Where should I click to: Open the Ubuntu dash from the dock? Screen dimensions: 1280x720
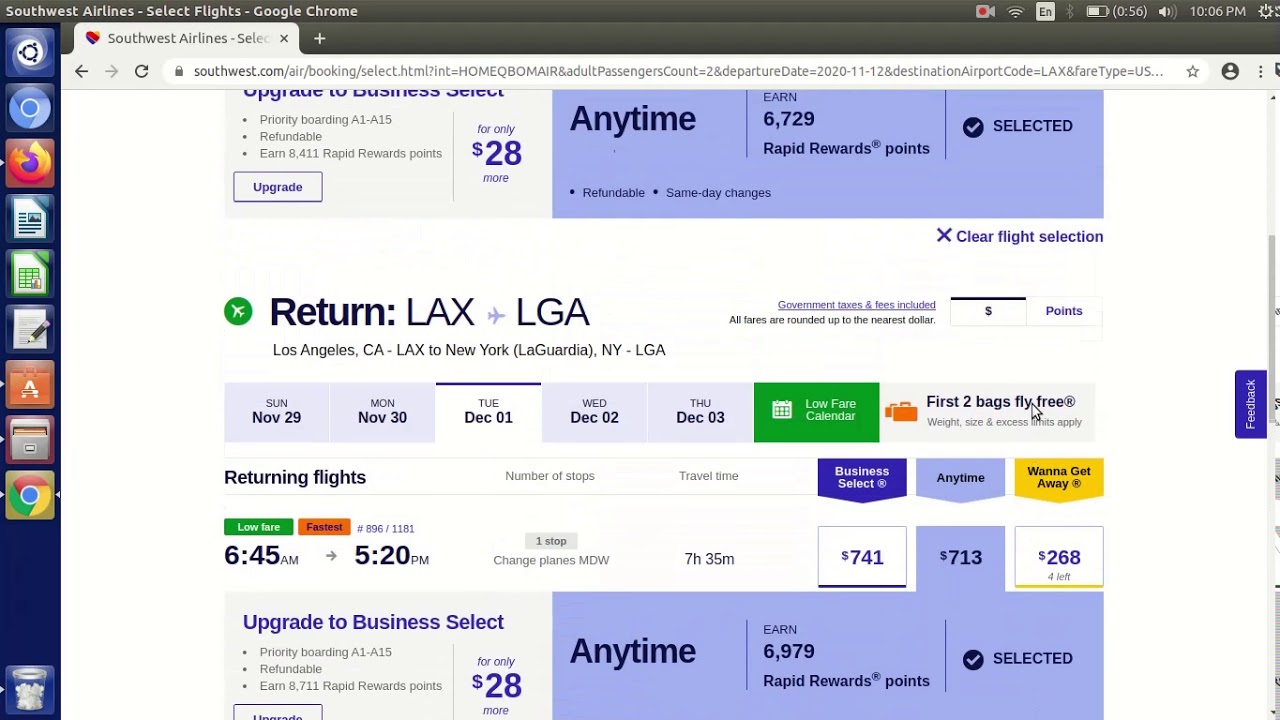coord(30,52)
